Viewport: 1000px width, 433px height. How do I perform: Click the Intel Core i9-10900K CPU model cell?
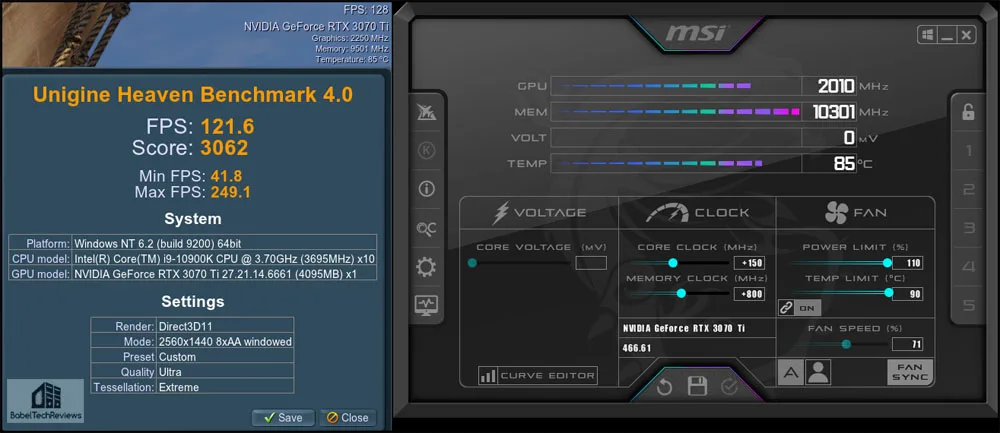[x=224, y=258]
